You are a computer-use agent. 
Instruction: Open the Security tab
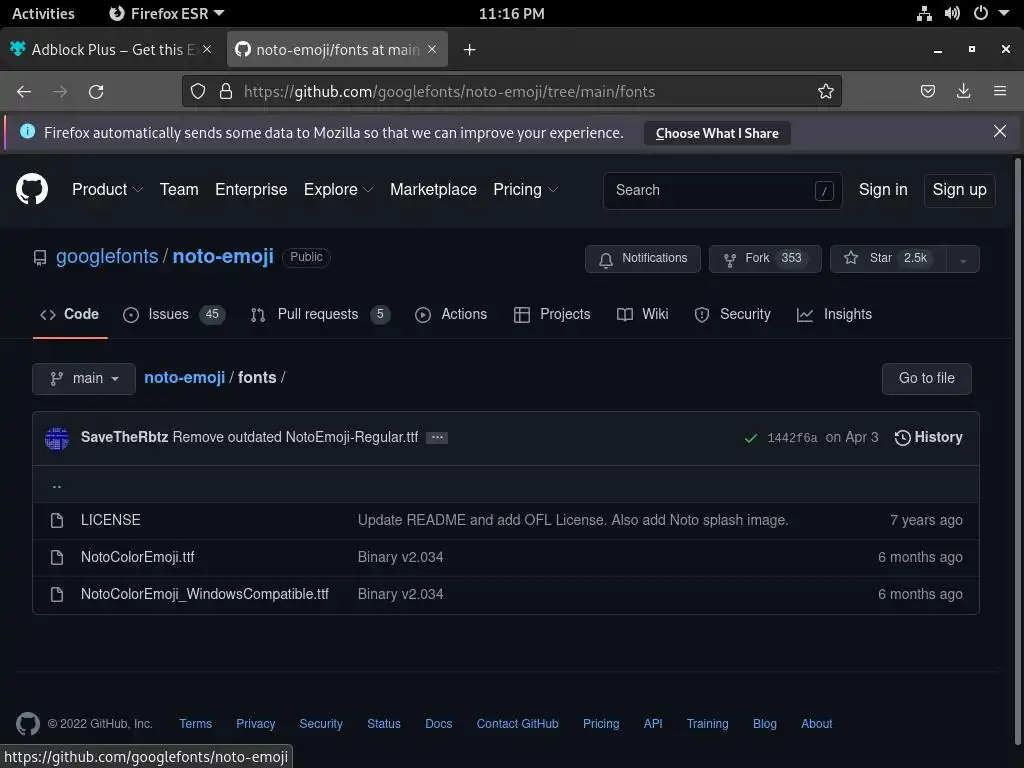pyautogui.click(x=733, y=314)
